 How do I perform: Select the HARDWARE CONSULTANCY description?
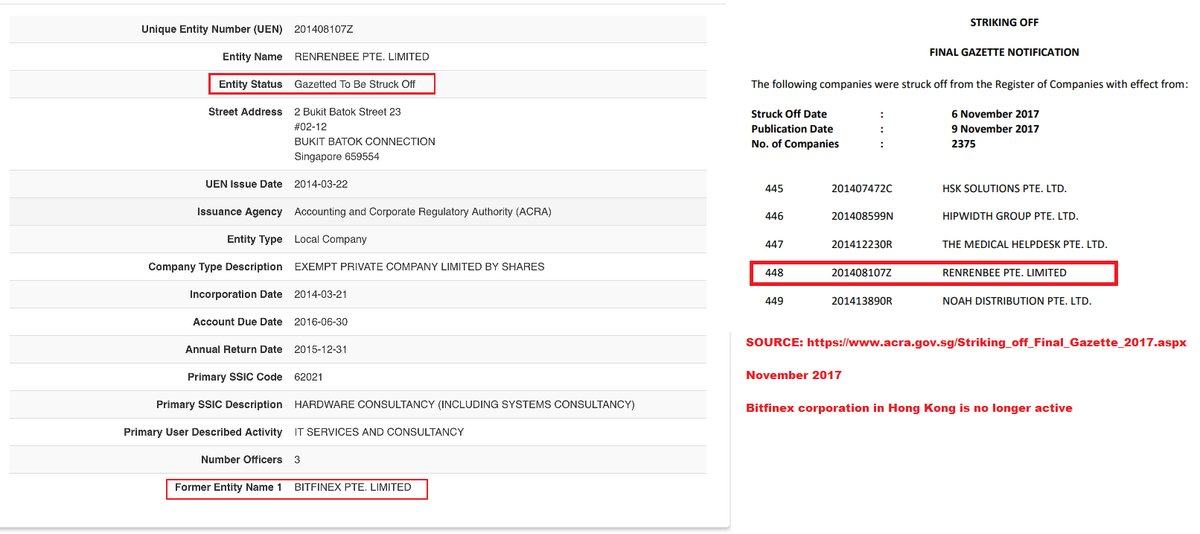pos(464,405)
